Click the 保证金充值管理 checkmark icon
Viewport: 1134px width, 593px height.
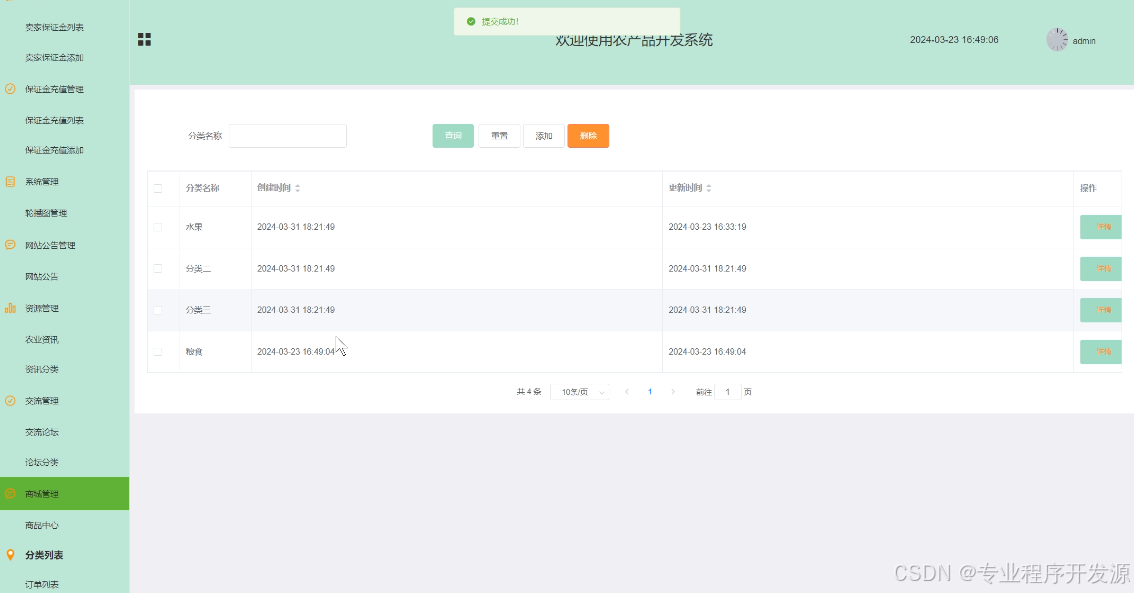pyautogui.click(x=10, y=89)
